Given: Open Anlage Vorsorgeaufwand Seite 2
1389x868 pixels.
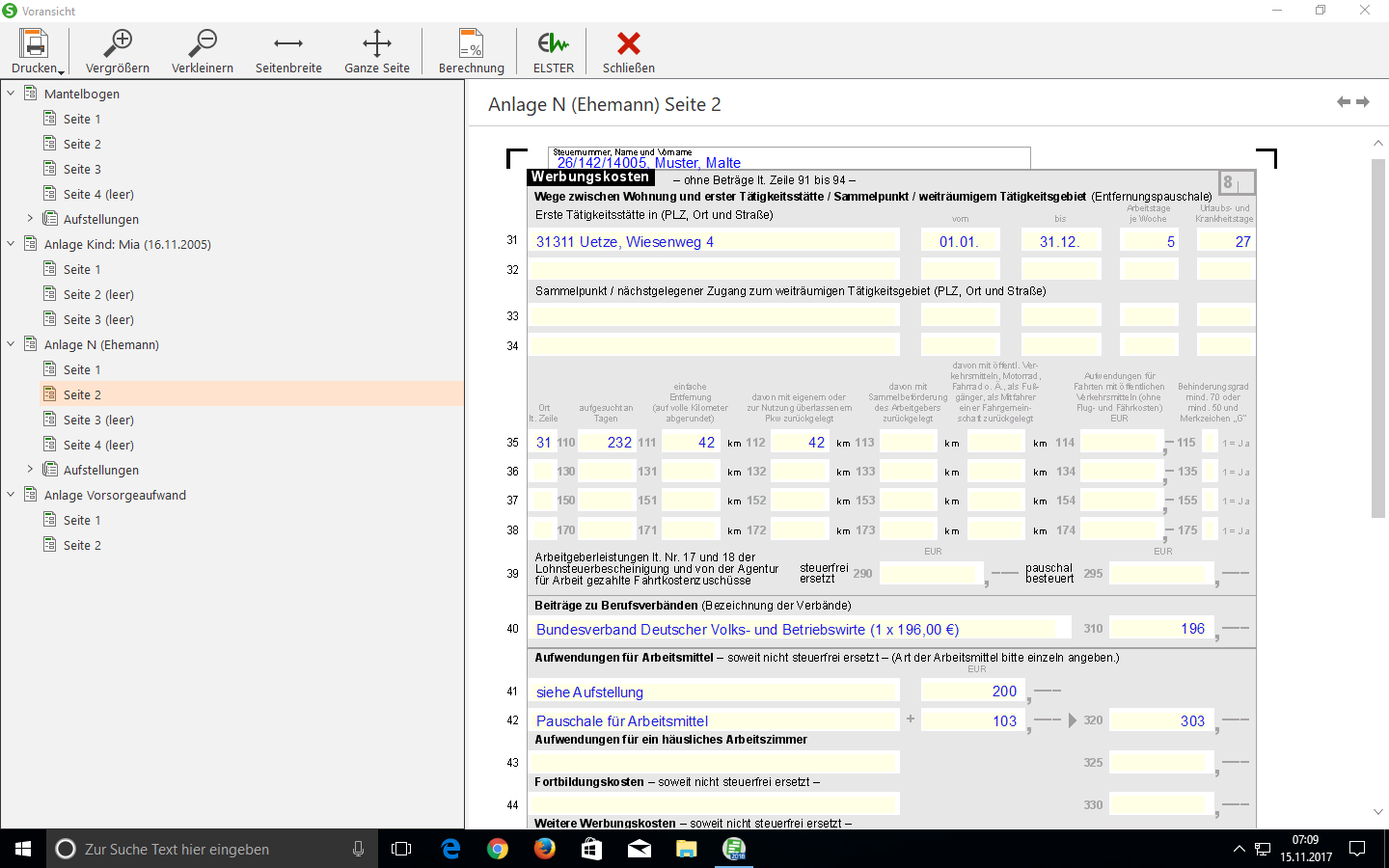Looking at the screenshot, I should (82, 545).
